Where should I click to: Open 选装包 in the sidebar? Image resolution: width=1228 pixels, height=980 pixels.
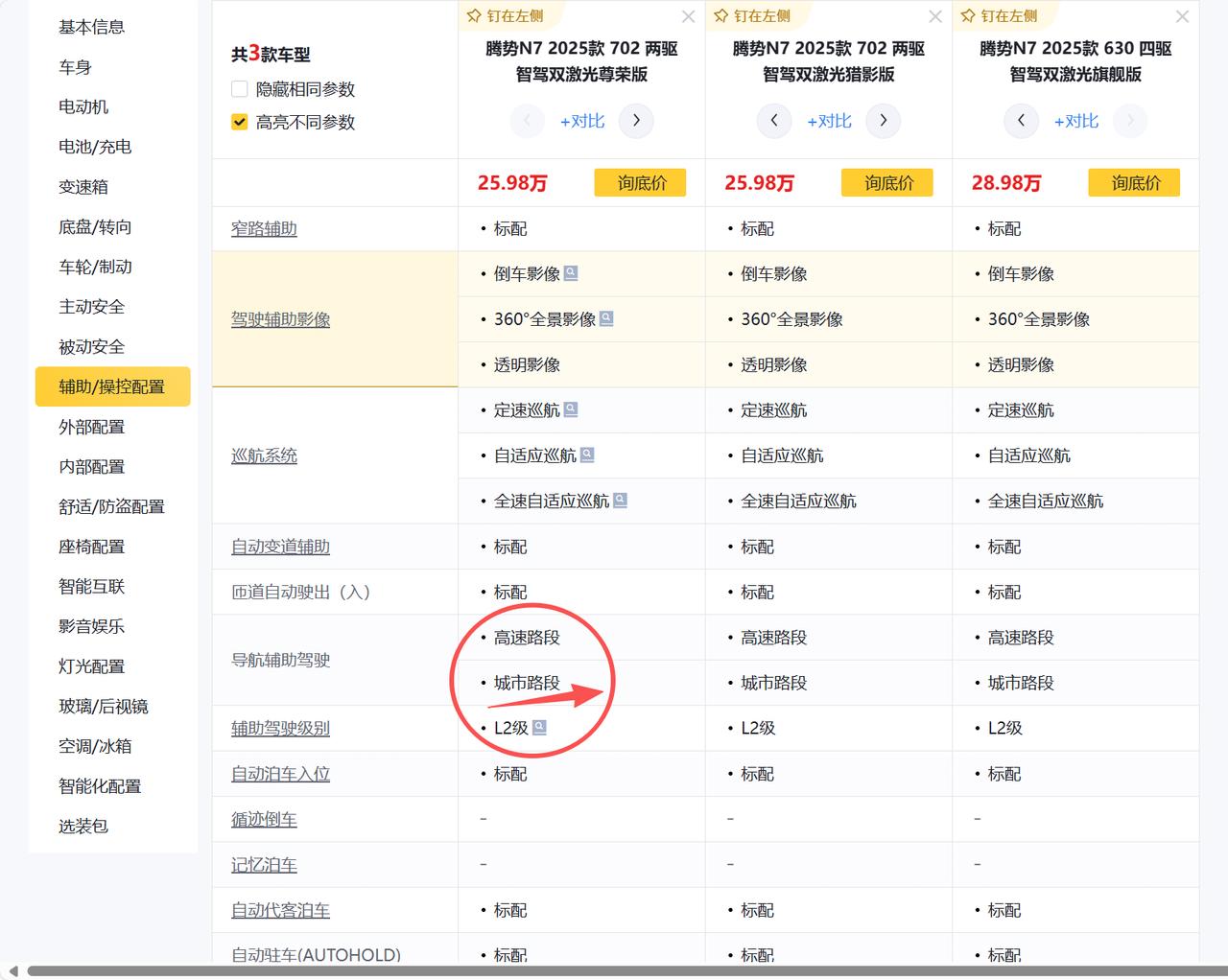coord(83,827)
